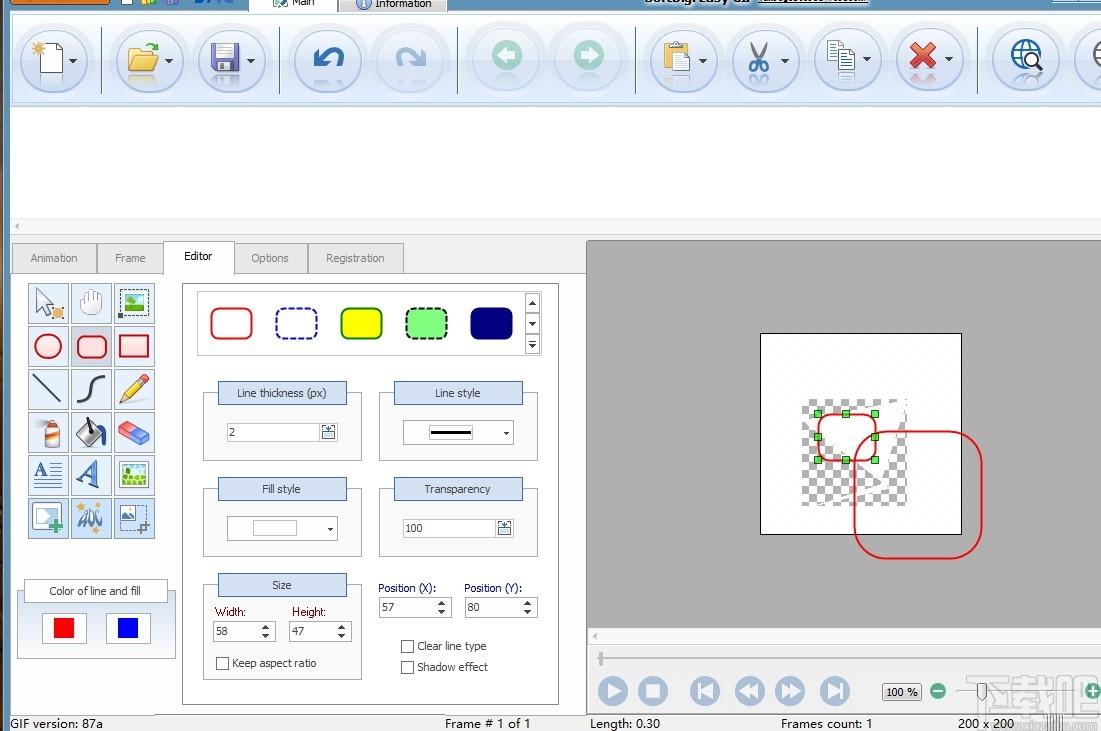1101x731 pixels.
Task: Click the Open folder toolbar icon
Action: [143, 58]
